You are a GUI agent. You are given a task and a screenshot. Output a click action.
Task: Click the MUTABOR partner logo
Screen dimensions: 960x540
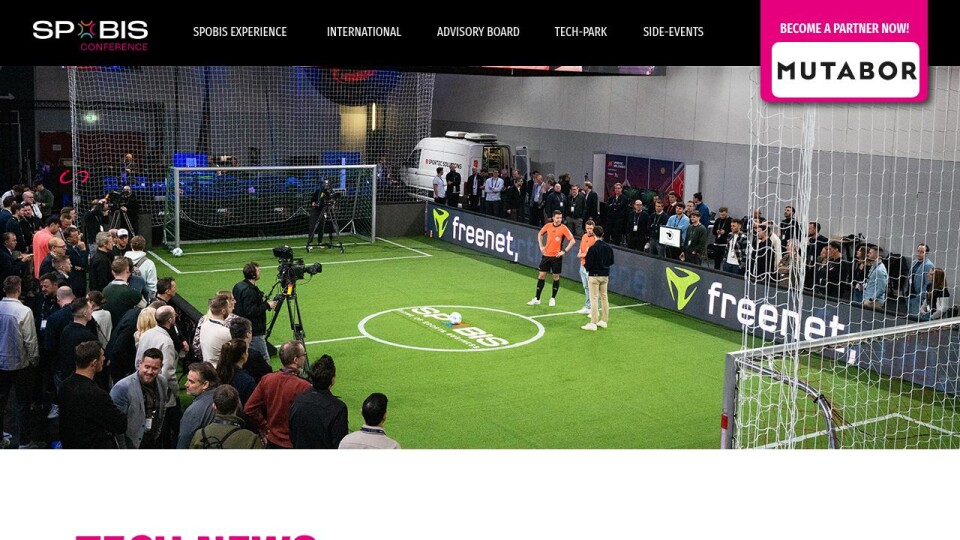[846, 70]
